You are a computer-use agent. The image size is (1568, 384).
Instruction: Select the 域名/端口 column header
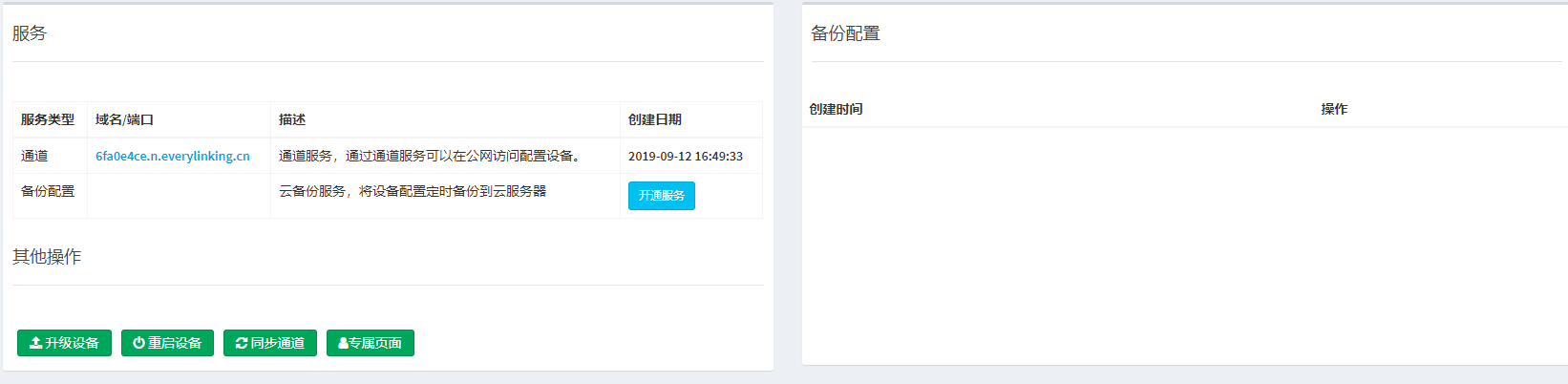click(124, 119)
